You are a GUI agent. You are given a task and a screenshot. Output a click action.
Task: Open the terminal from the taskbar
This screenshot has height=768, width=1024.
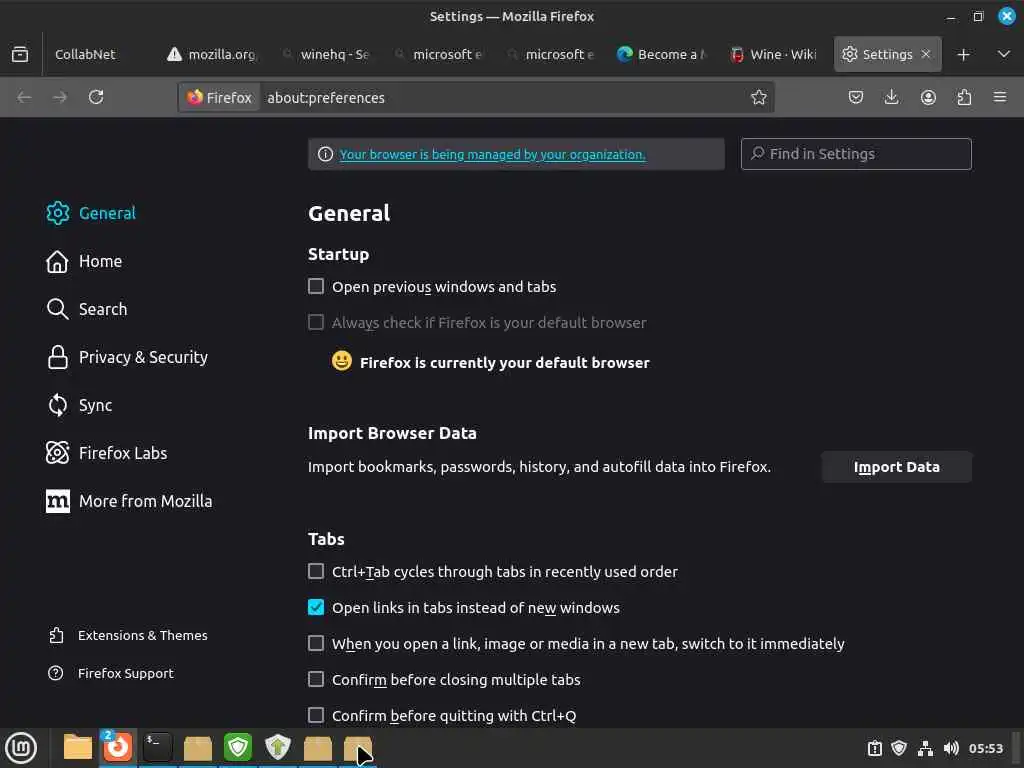click(157, 747)
